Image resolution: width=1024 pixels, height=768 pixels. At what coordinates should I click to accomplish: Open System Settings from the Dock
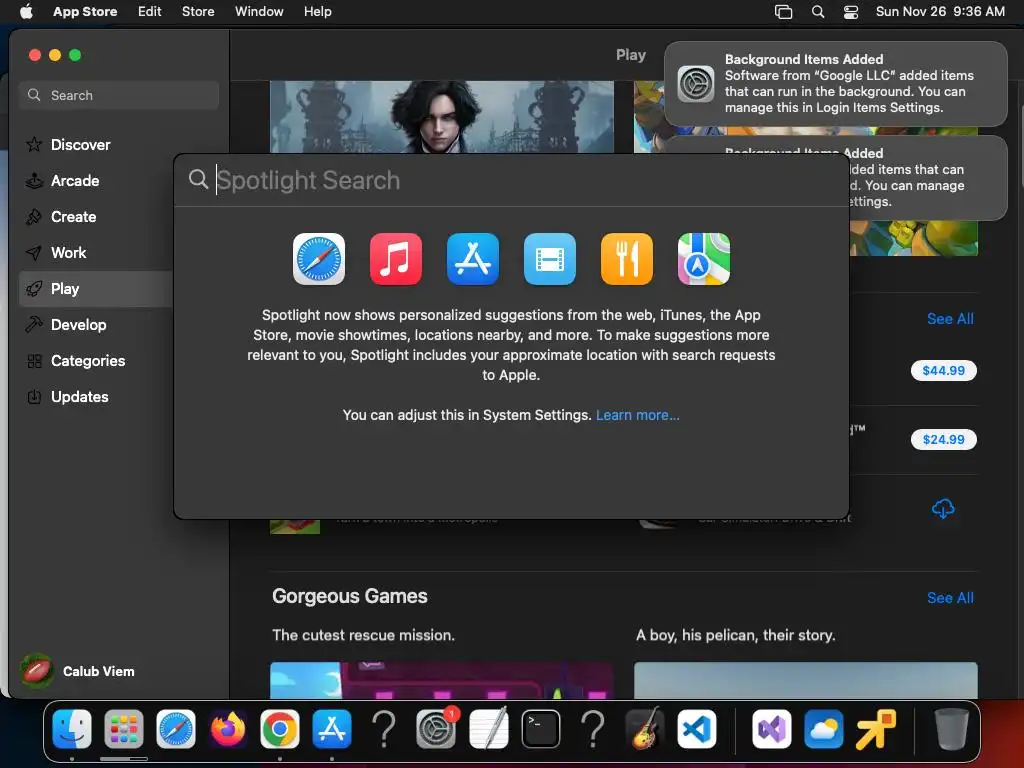click(x=436, y=729)
